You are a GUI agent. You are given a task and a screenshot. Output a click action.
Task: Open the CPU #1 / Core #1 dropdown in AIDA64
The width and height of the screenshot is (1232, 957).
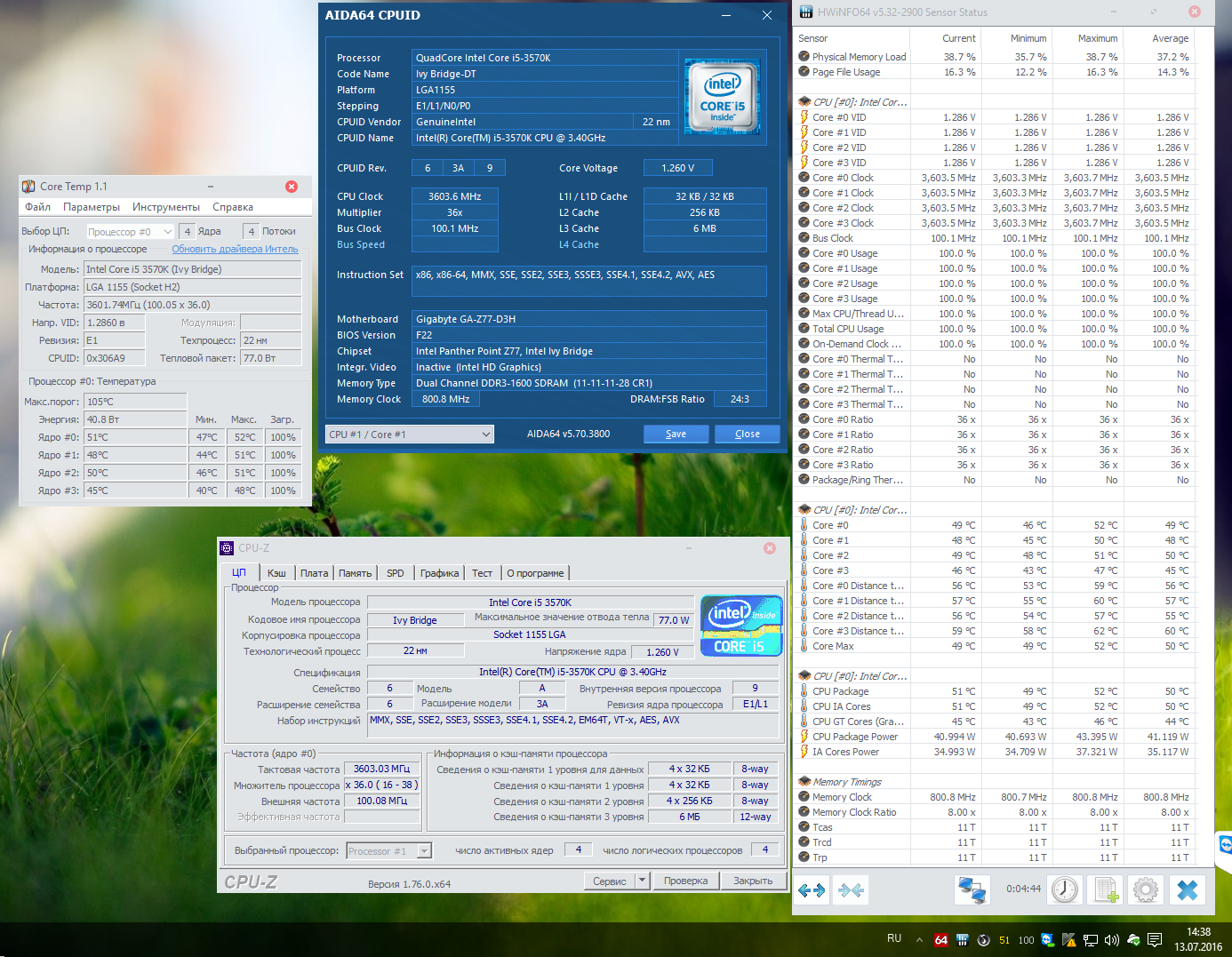409,435
